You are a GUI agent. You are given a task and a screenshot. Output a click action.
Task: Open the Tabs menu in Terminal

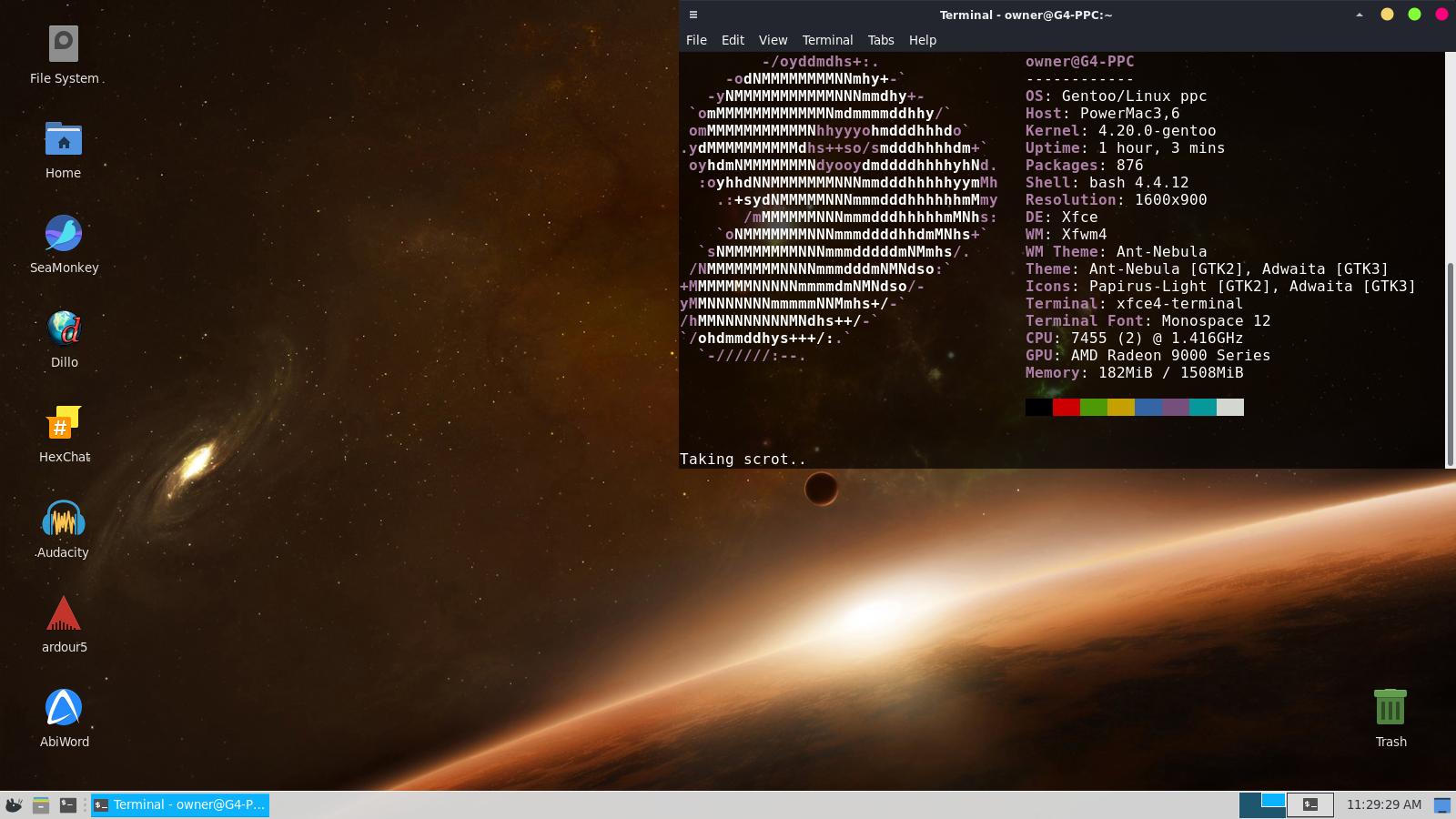pyautogui.click(x=881, y=40)
